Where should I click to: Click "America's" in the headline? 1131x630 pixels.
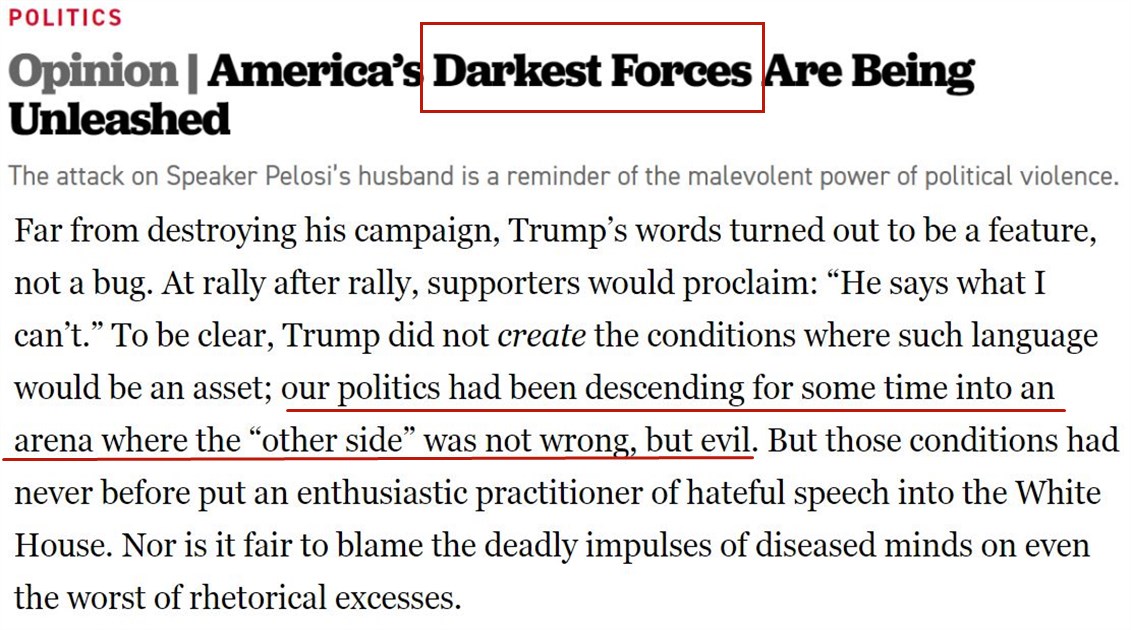[x=315, y=71]
